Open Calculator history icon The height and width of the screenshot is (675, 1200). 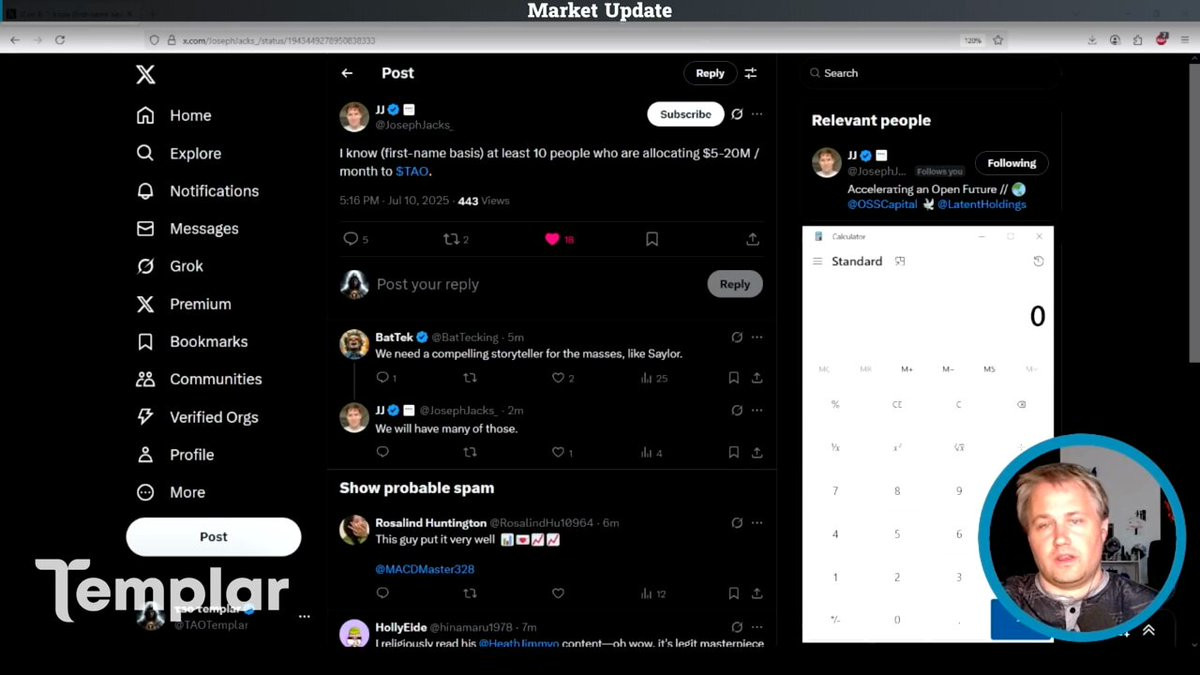(1038, 261)
